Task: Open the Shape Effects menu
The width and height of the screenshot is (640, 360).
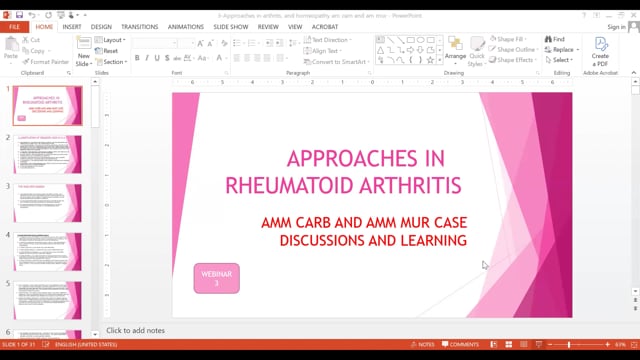Action: click(513, 60)
